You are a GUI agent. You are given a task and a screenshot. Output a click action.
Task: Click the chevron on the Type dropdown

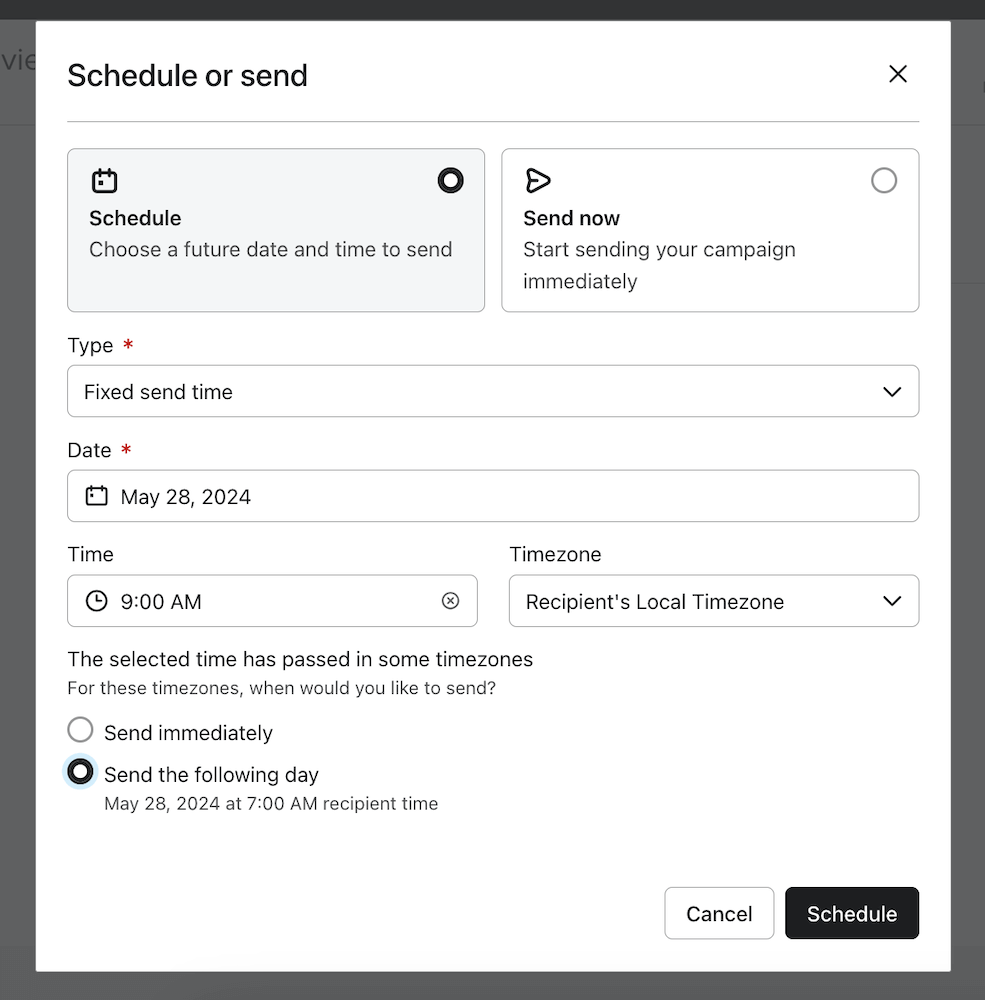pyautogui.click(x=891, y=391)
